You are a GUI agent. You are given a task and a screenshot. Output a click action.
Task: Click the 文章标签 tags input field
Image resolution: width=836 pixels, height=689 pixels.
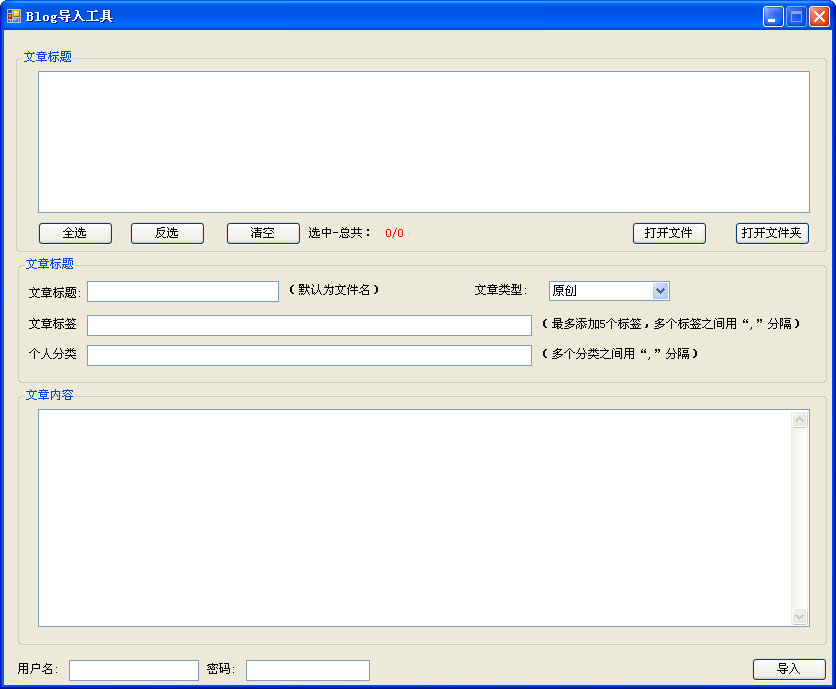point(310,324)
